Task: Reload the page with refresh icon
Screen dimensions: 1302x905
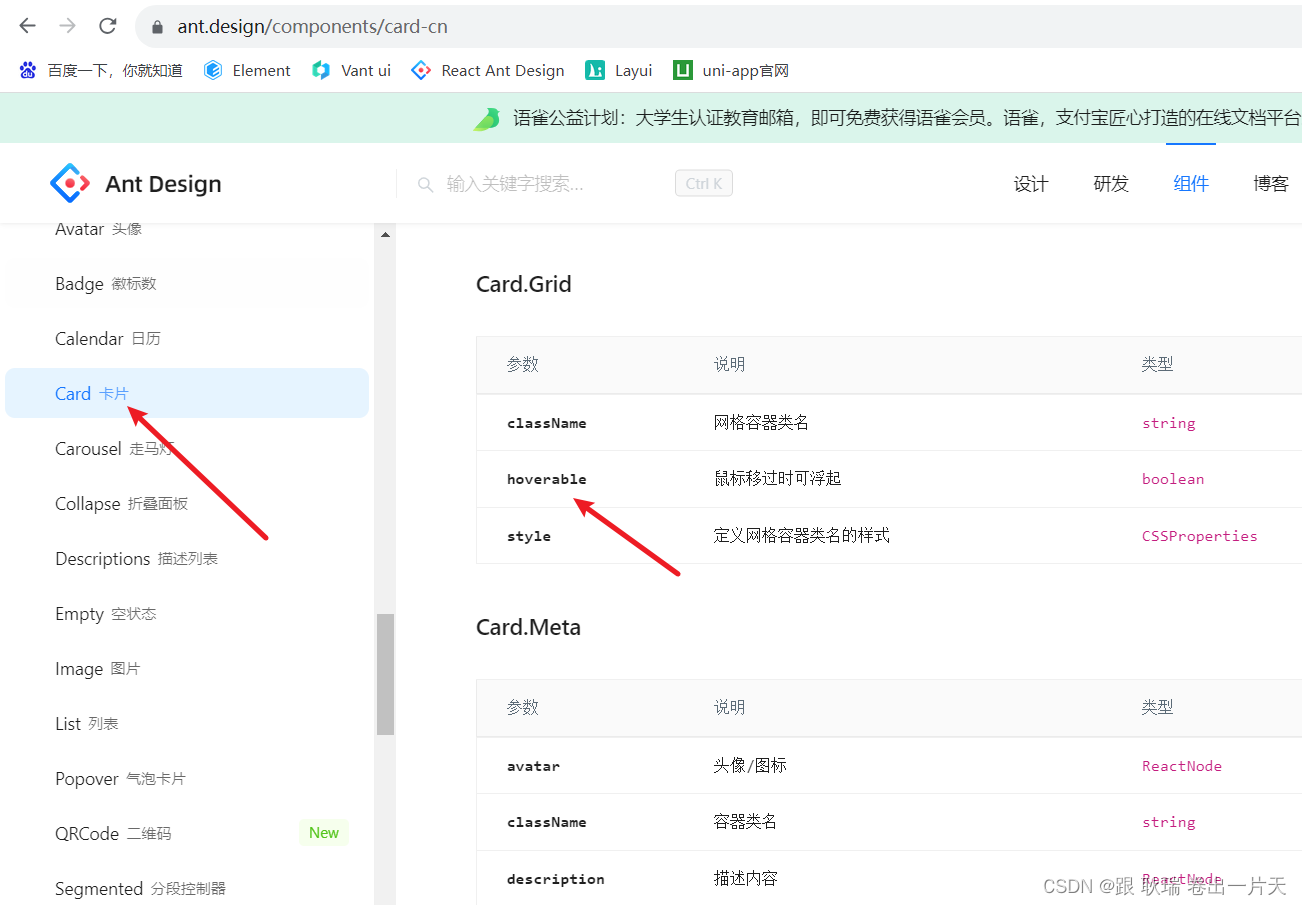Action: (x=108, y=26)
